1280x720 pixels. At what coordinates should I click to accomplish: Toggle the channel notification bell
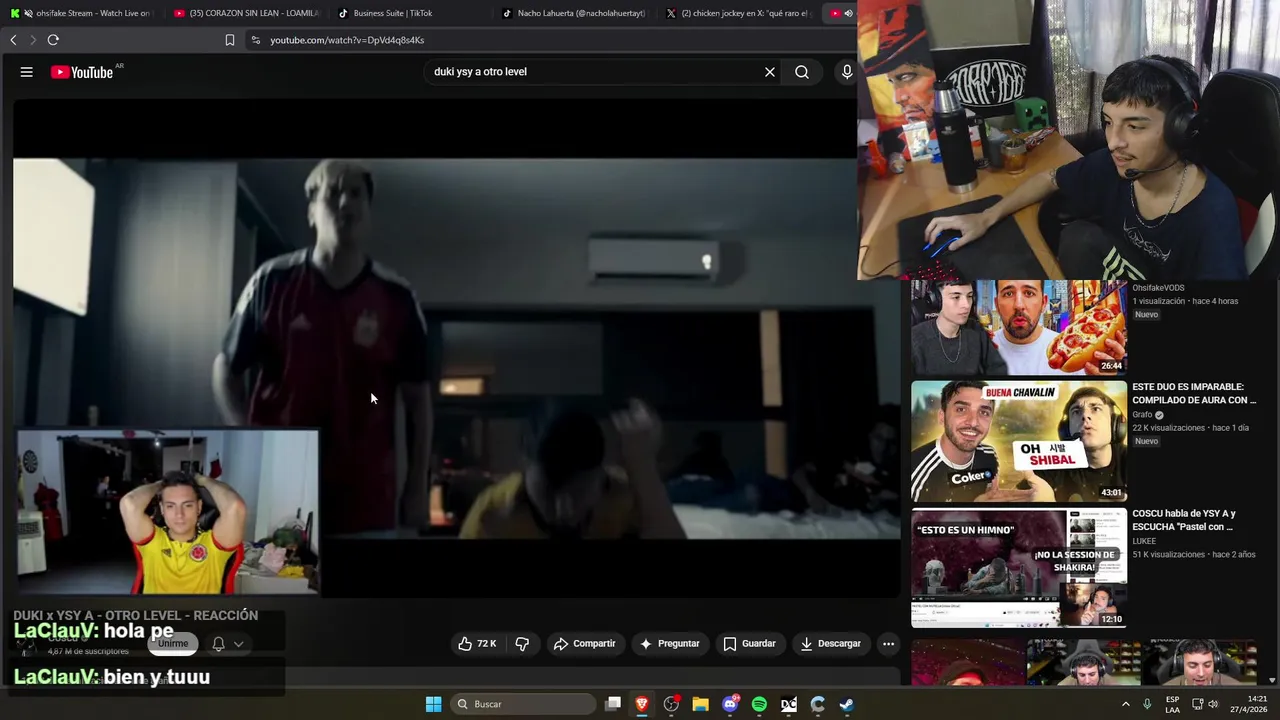pos(218,644)
